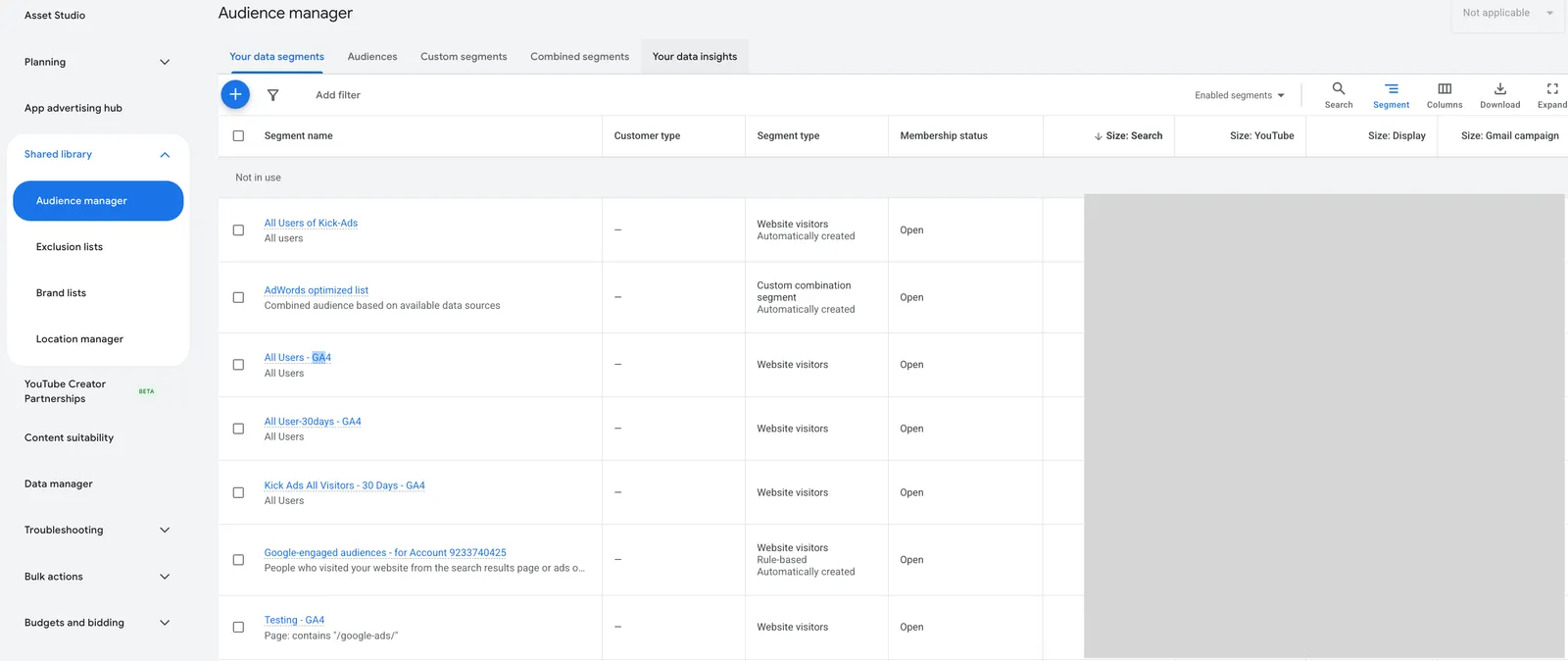Switch to the Audiences tab

pyautogui.click(x=372, y=57)
